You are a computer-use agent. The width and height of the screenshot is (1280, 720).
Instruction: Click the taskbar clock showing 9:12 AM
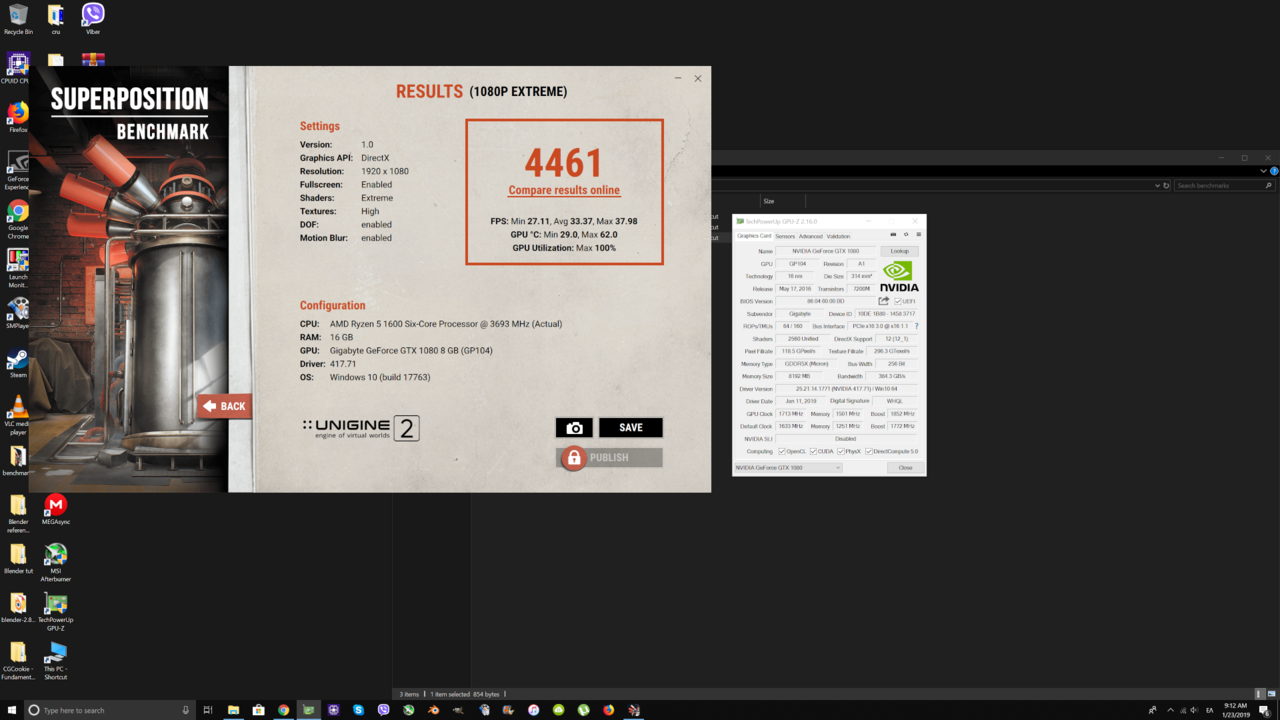pos(1235,710)
